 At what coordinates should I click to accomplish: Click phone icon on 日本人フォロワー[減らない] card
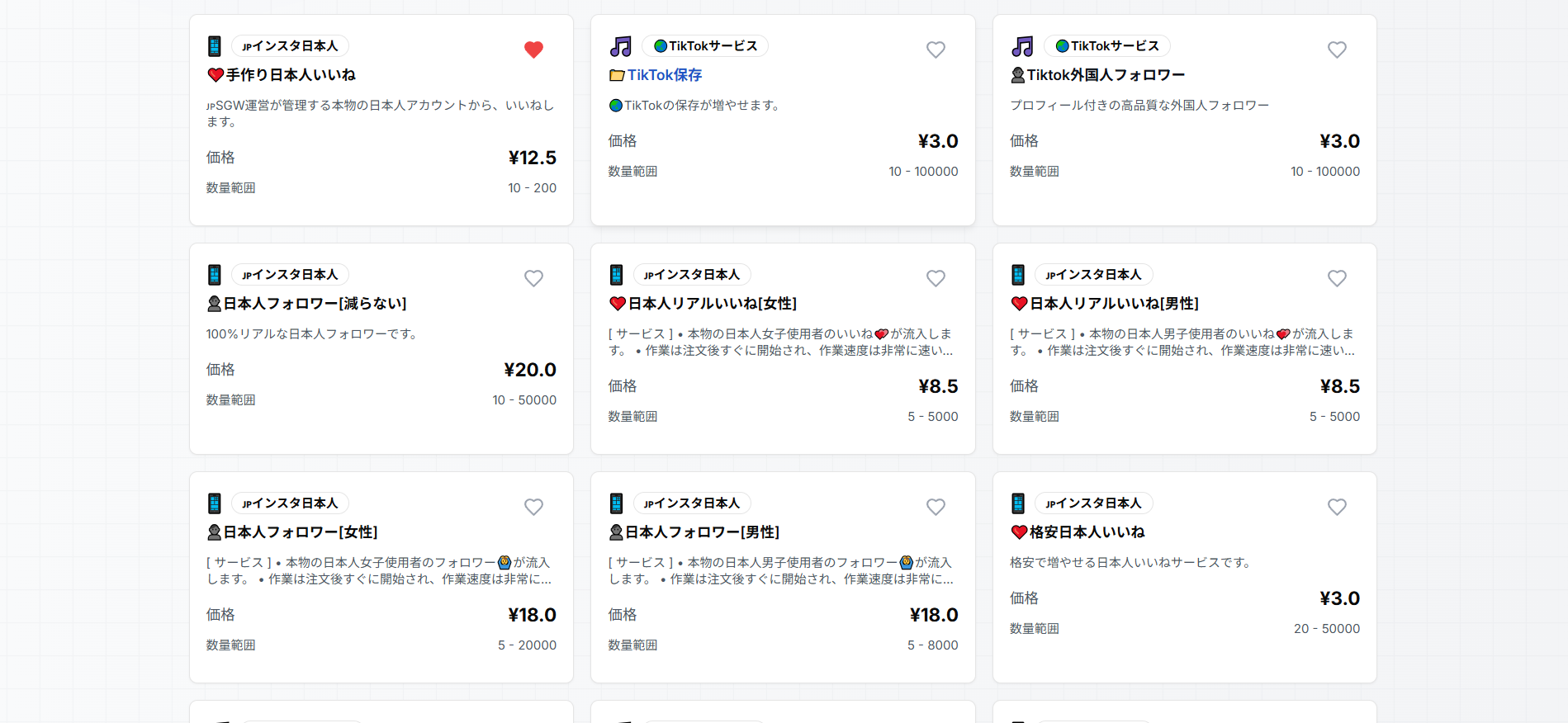pyautogui.click(x=215, y=275)
